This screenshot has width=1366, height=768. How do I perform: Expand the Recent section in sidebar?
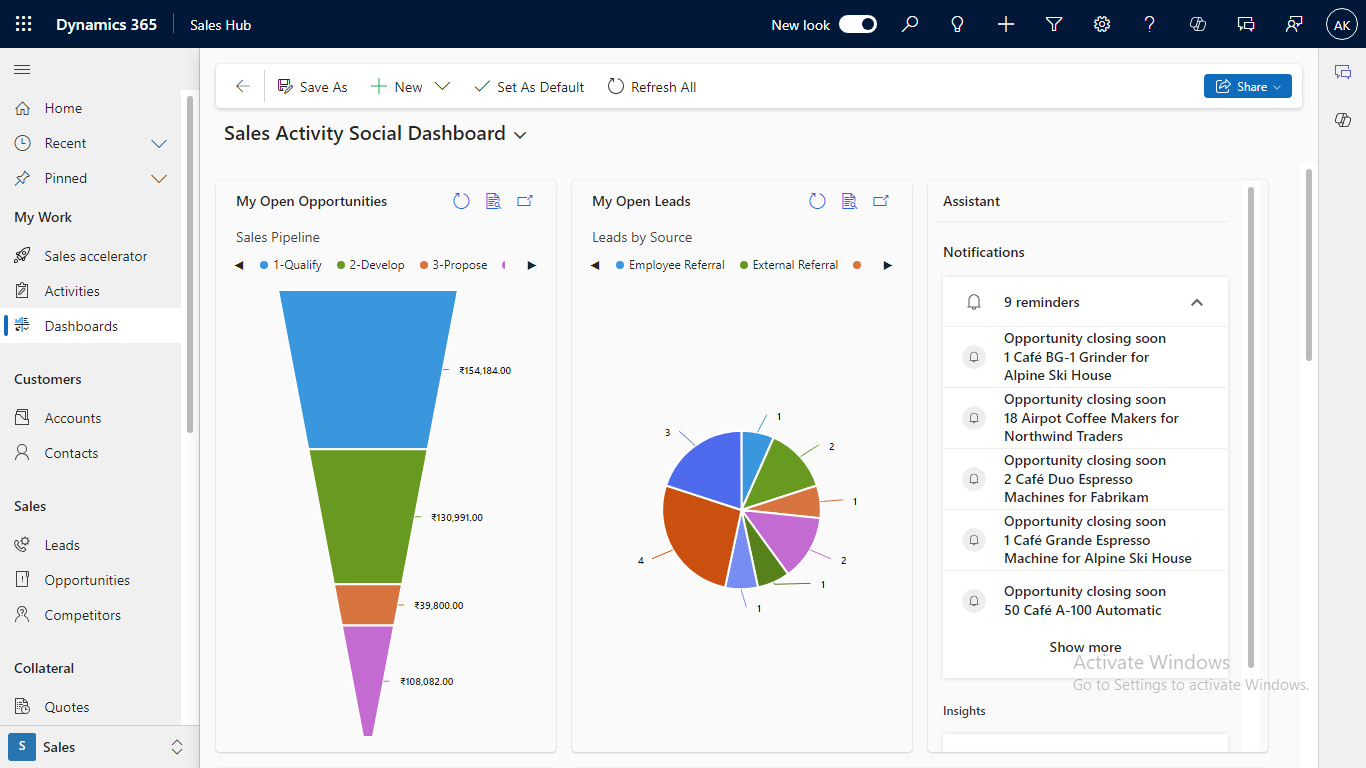pyautogui.click(x=159, y=143)
